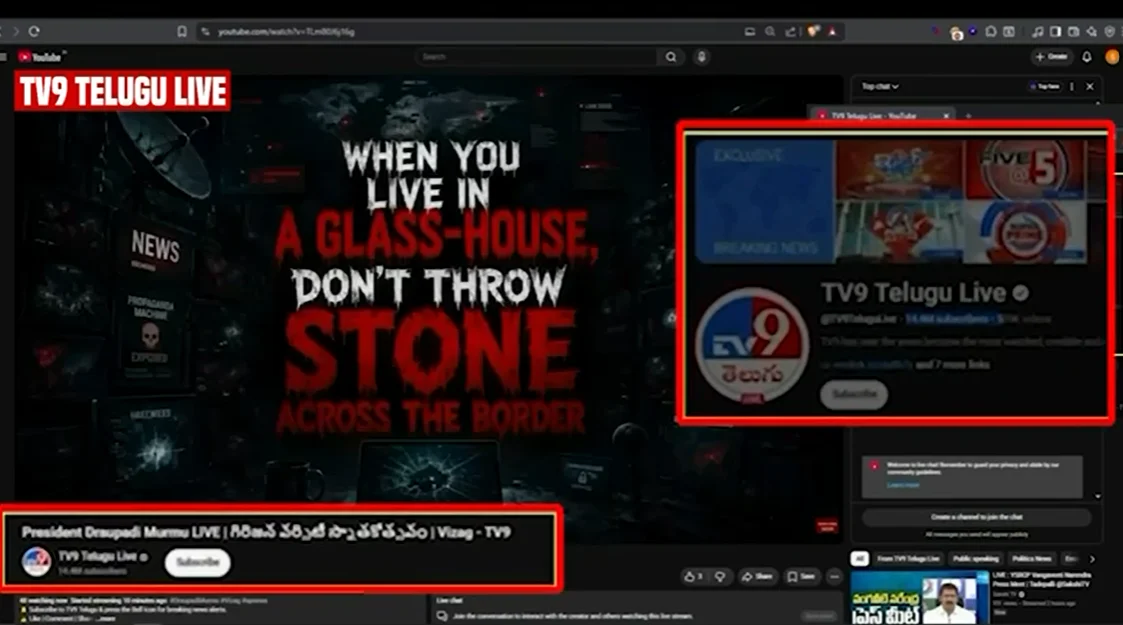1123x625 pixels.
Task: Select the All filter chip
Action: [859, 558]
